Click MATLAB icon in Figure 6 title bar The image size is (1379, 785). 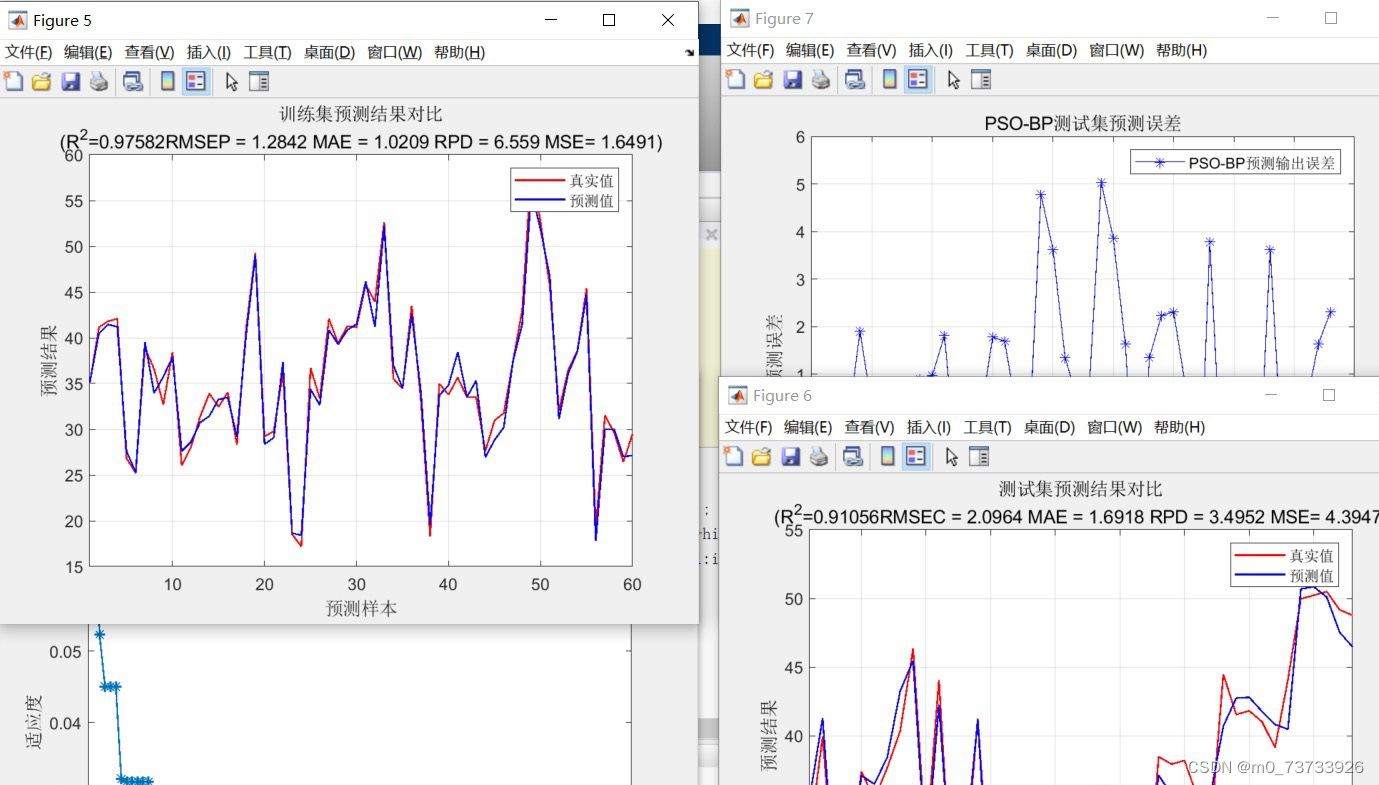[737, 395]
